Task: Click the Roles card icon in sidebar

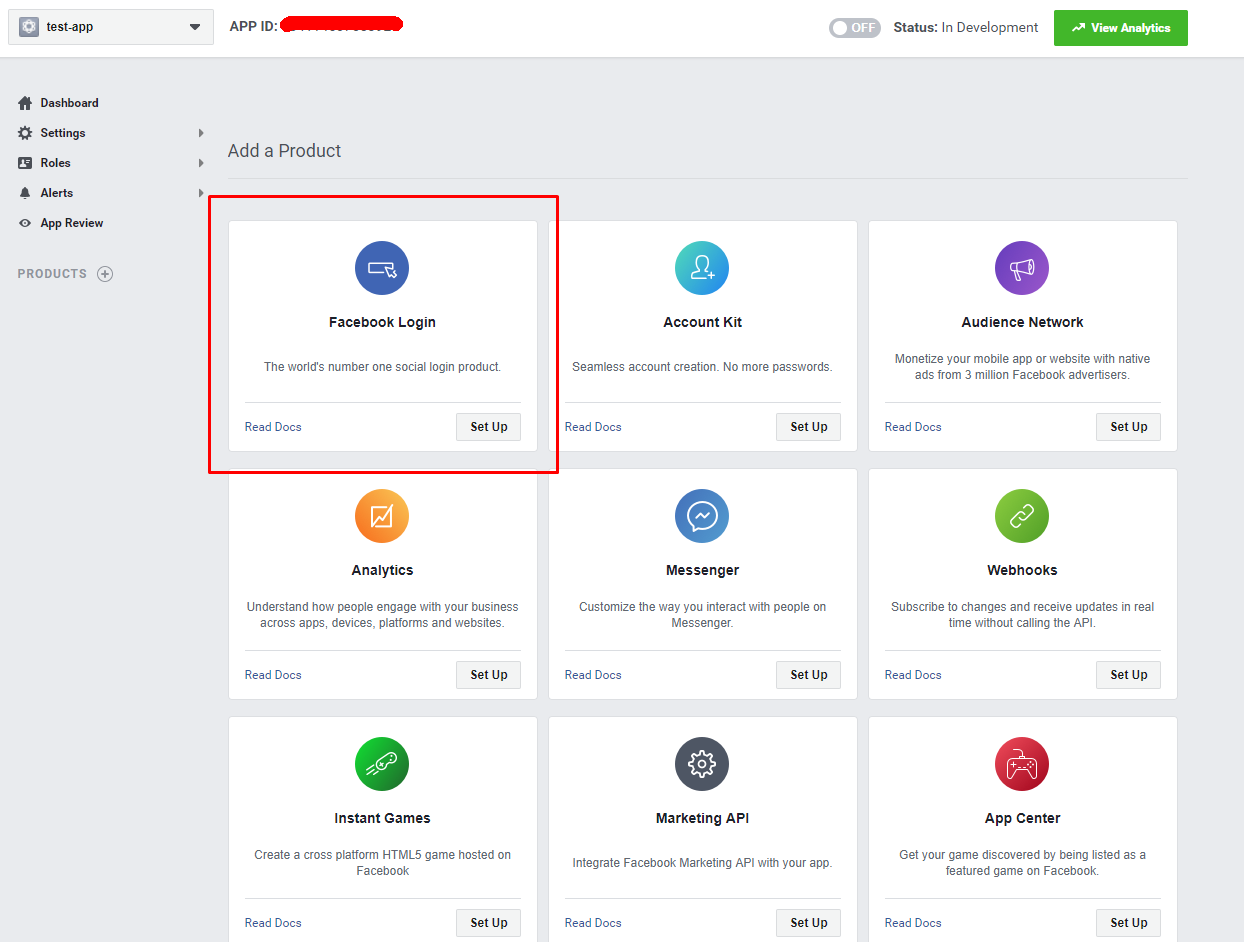Action: click(25, 163)
